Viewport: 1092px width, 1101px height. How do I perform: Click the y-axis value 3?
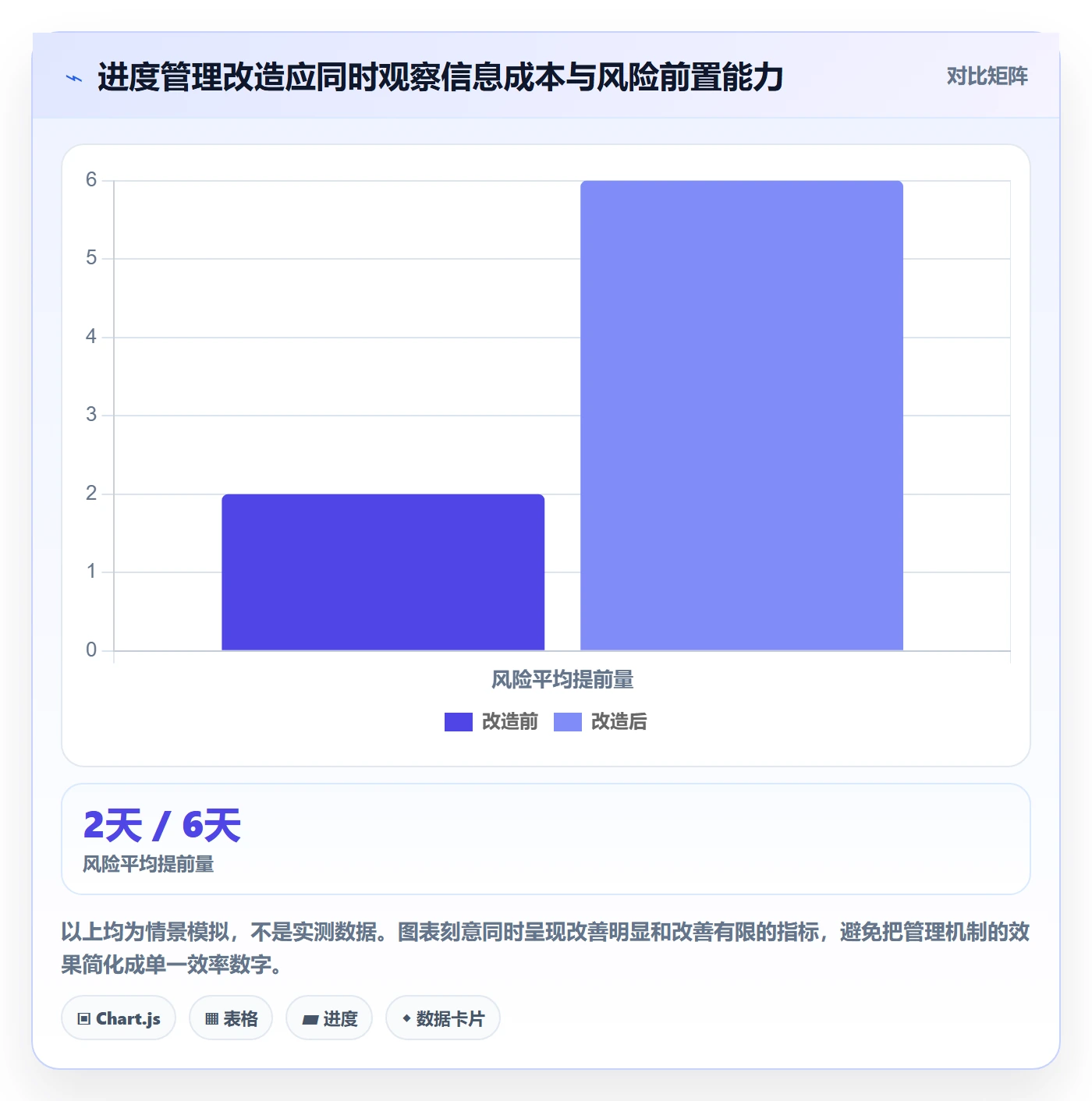pos(91,415)
